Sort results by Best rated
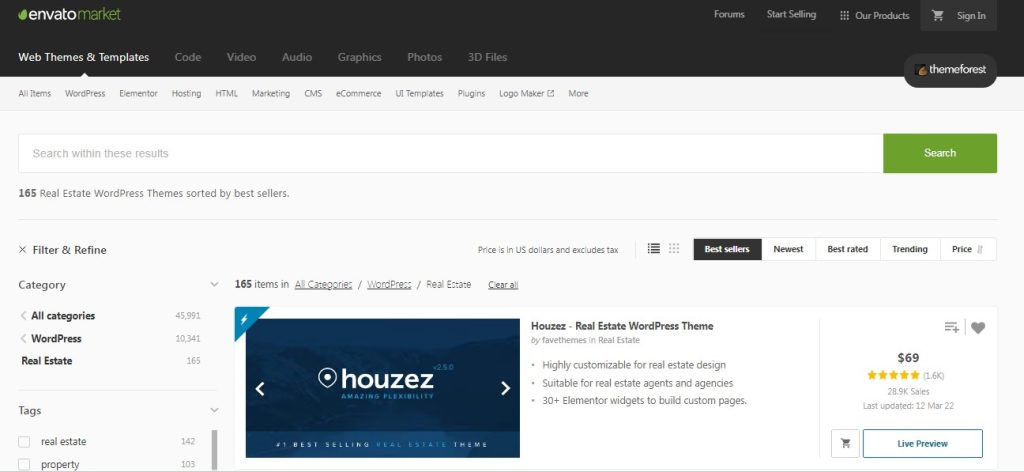The image size is (1024, 472). click(x=848, y=249)
